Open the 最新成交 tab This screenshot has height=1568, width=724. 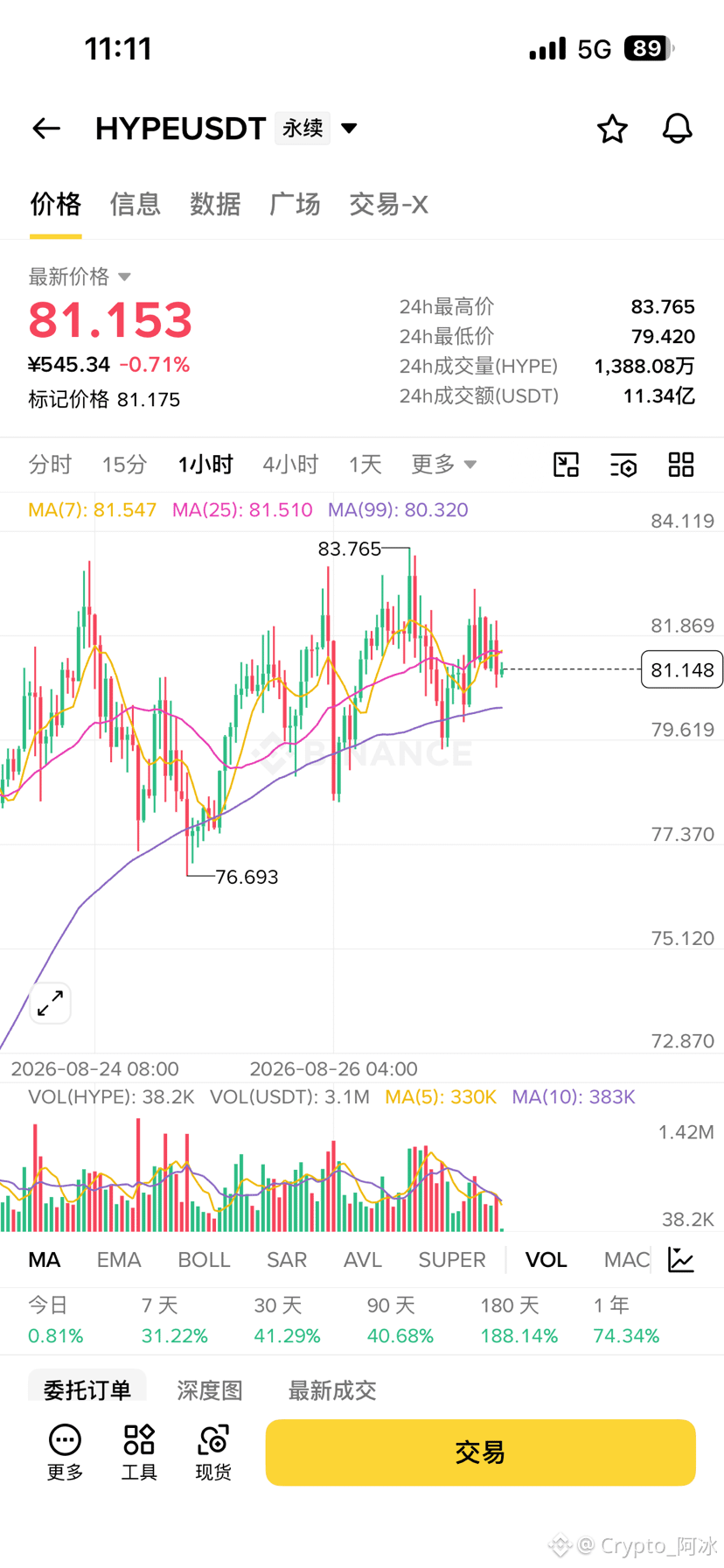[332, 1389]
